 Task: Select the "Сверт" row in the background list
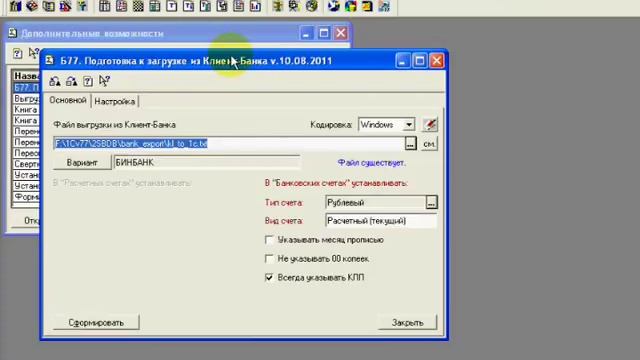[26, 164]
